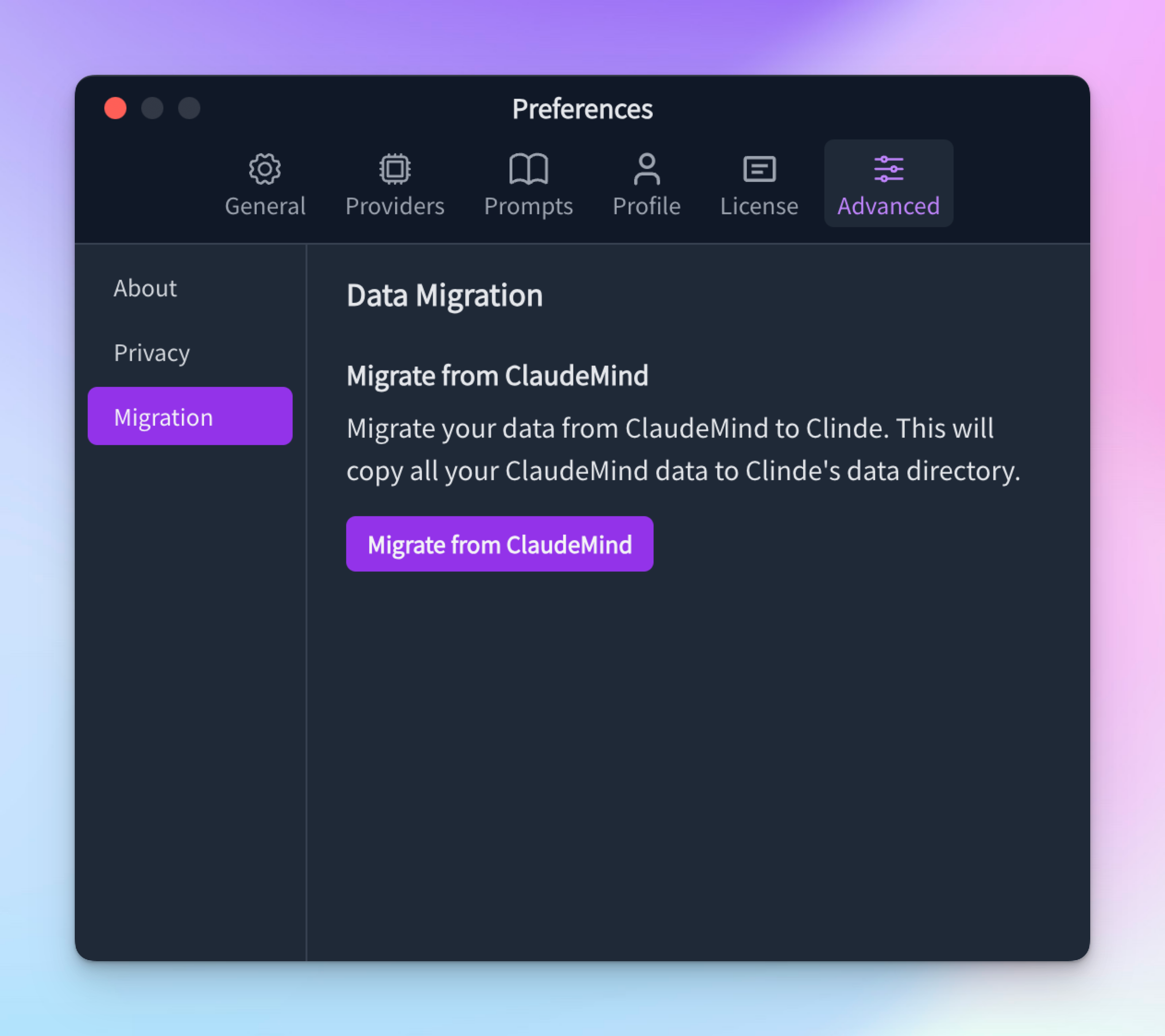
Task: Select the License card icon
Action: (759, 168)
